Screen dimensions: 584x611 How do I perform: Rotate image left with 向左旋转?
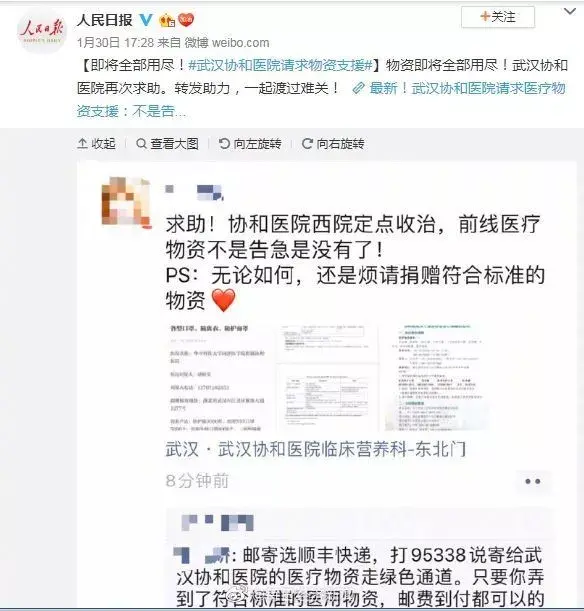(x=250, y=144)
